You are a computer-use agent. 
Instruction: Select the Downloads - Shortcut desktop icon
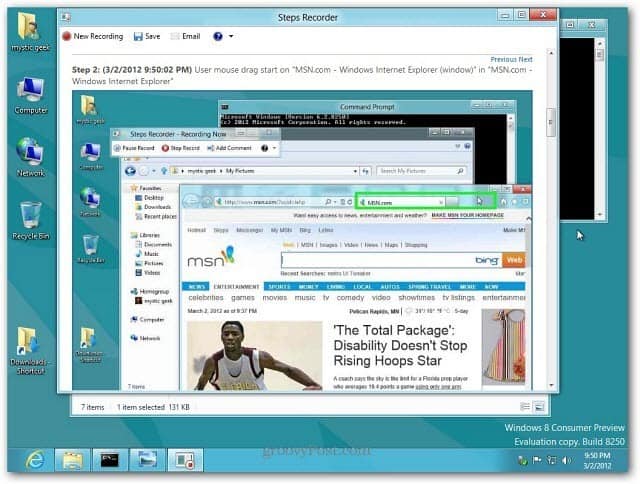(29, 351)
